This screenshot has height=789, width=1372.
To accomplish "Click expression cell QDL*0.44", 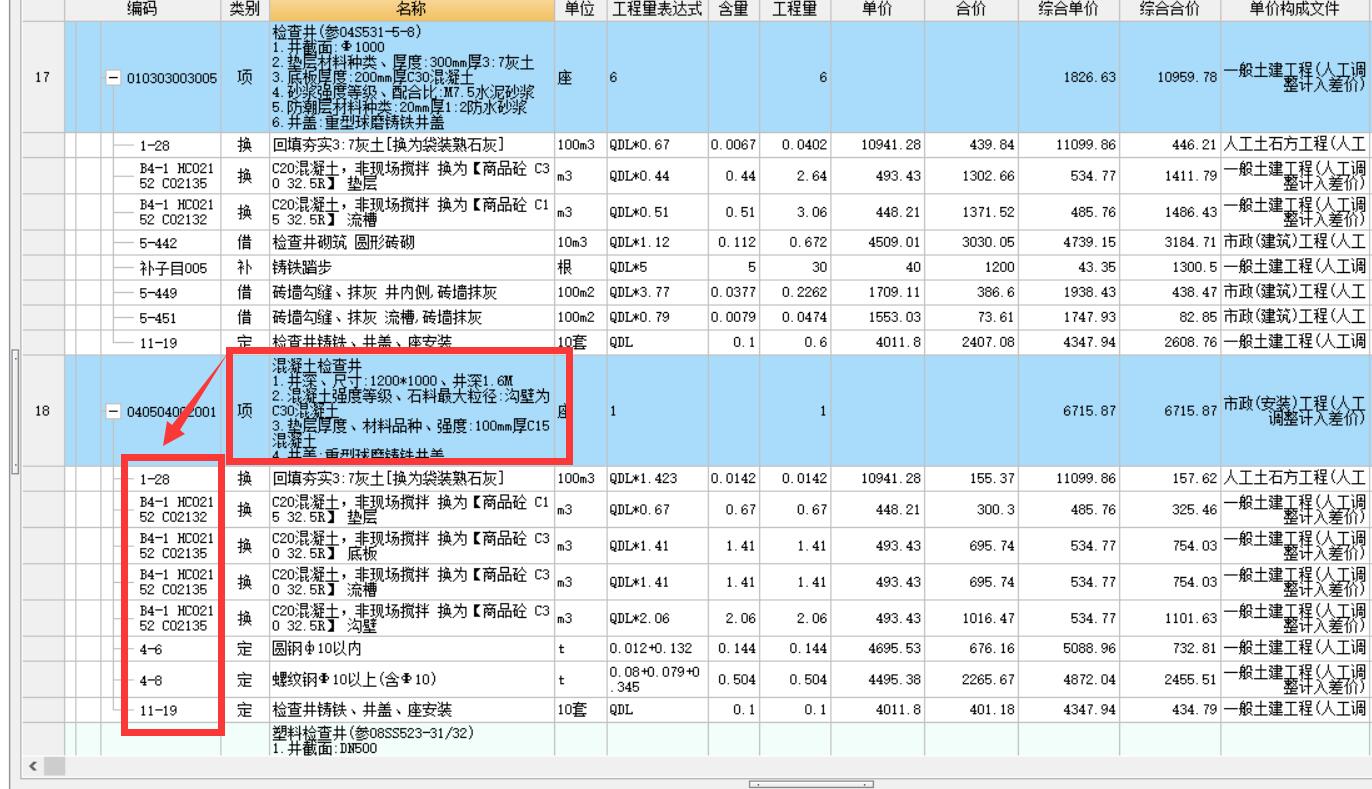I will (655, 176).
